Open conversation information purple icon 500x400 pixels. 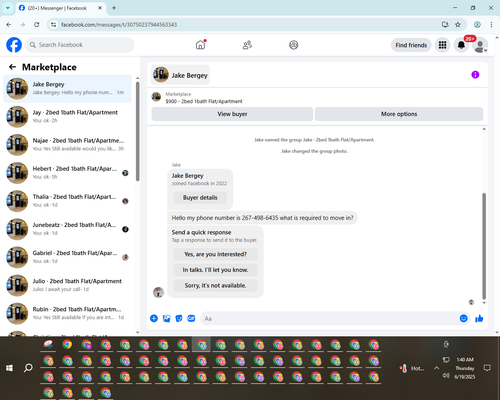[475, 75]
